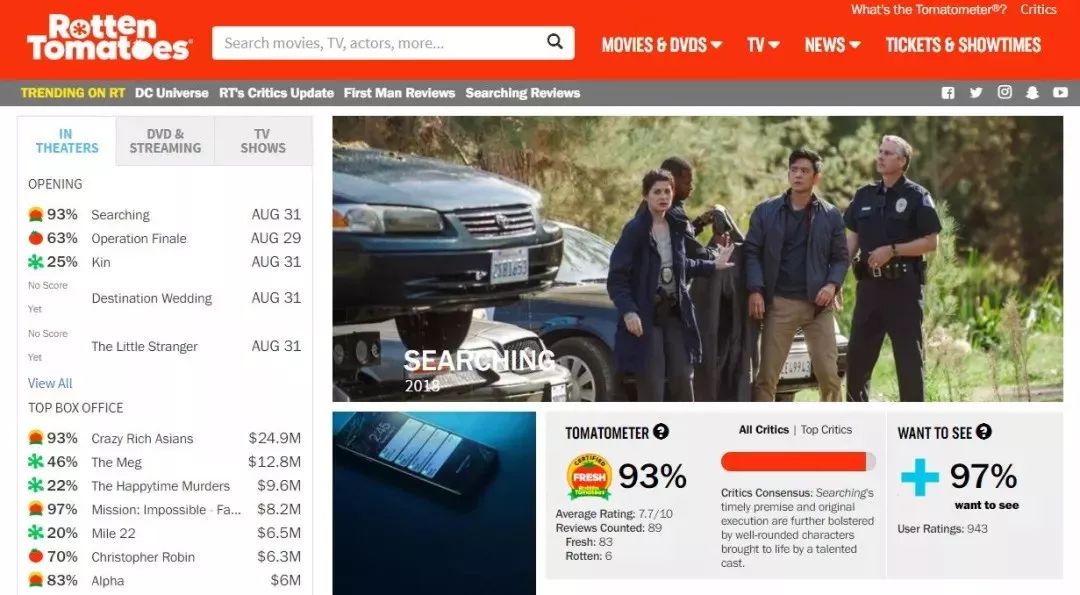
Task: Click tomato icon beside Christopher Robin
Action: pyautogui.click(x=36, y=556)
